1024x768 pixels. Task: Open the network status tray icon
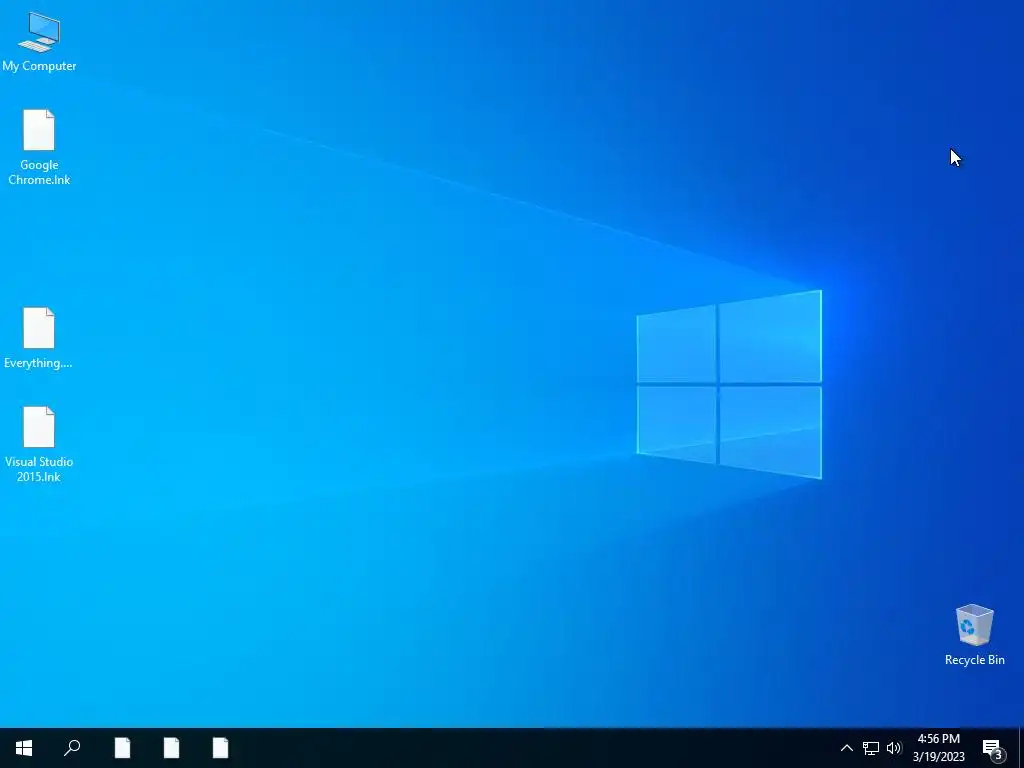[x=871, y=748]
